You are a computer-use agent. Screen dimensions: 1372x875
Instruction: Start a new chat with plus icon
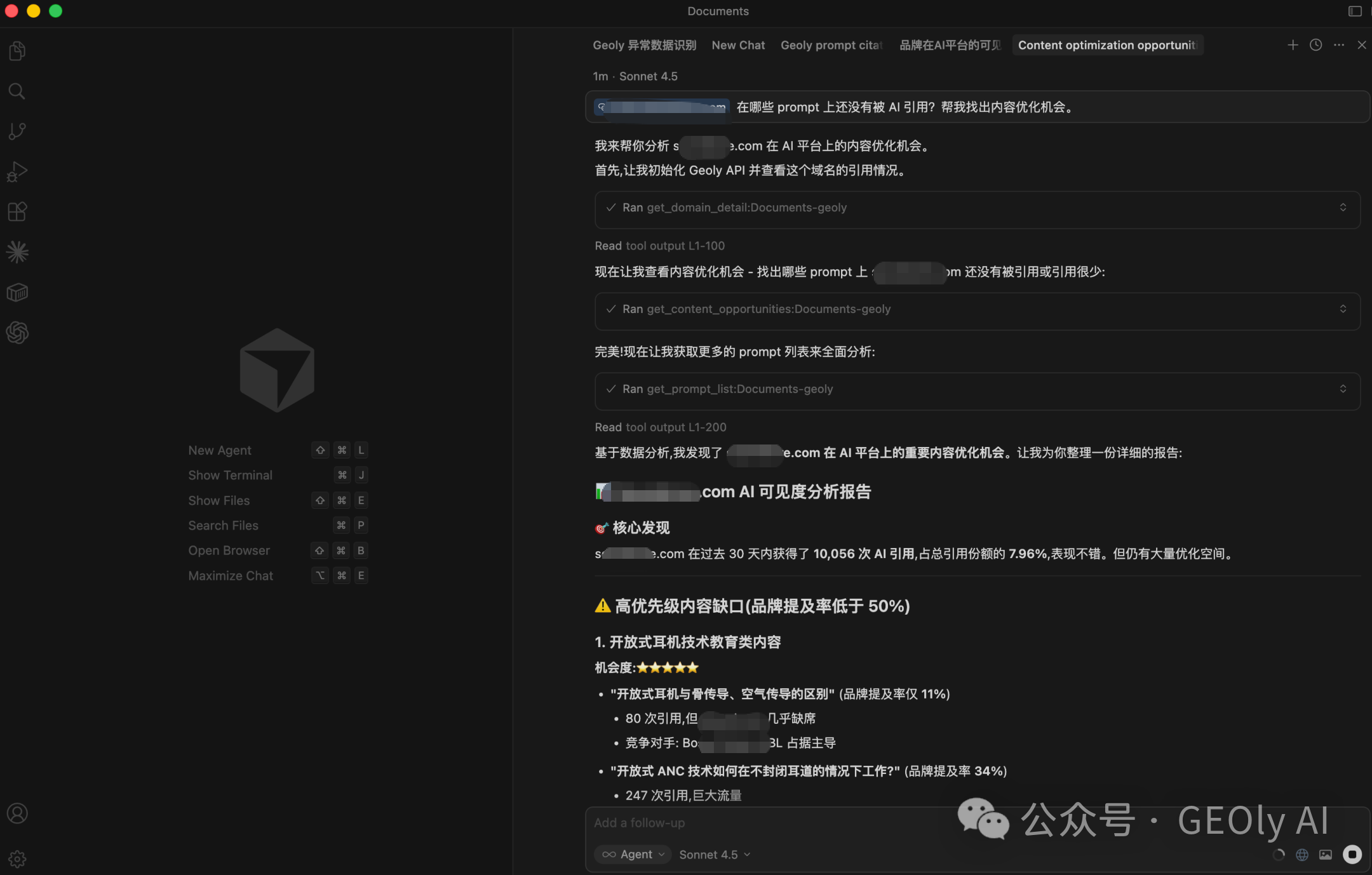coord(1293,45)
